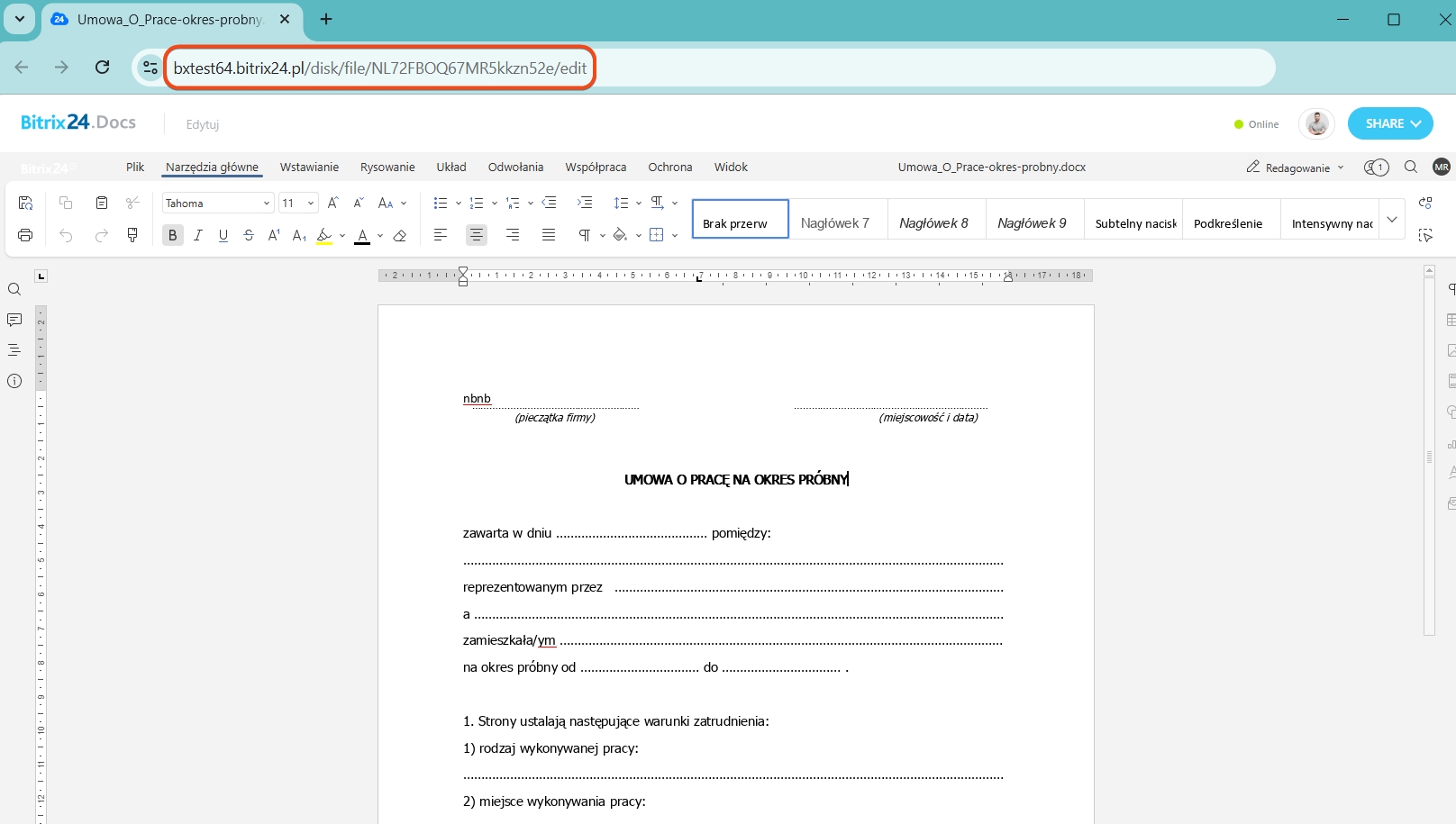1456x824 pixels.
Task: Click the browser address bar URL
Action: (x=379, y=68)
